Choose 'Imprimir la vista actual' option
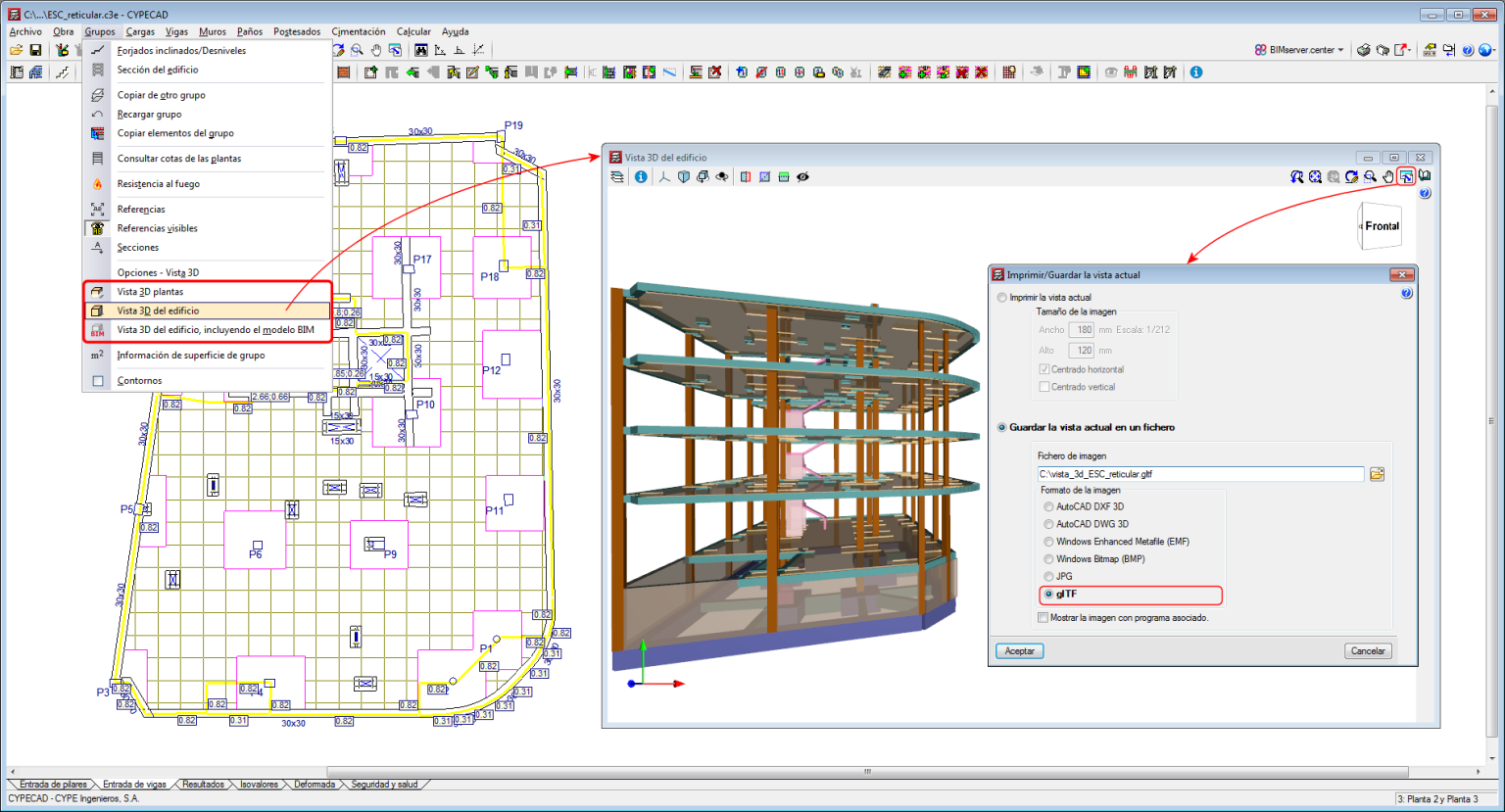The width and height of the screenshot is (1505, 812). (x=1001, y=299)
